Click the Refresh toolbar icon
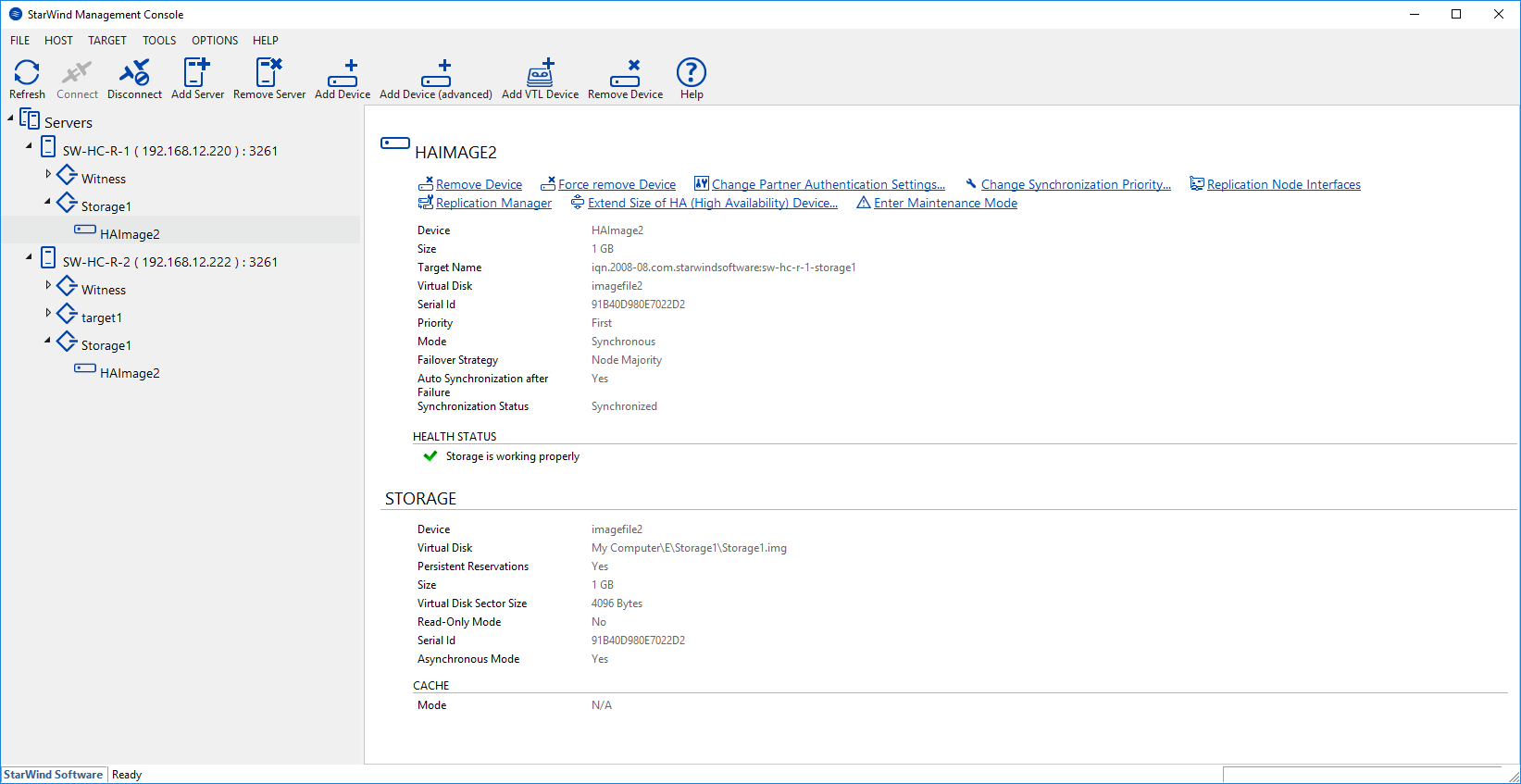 click(x=27, y=72)
